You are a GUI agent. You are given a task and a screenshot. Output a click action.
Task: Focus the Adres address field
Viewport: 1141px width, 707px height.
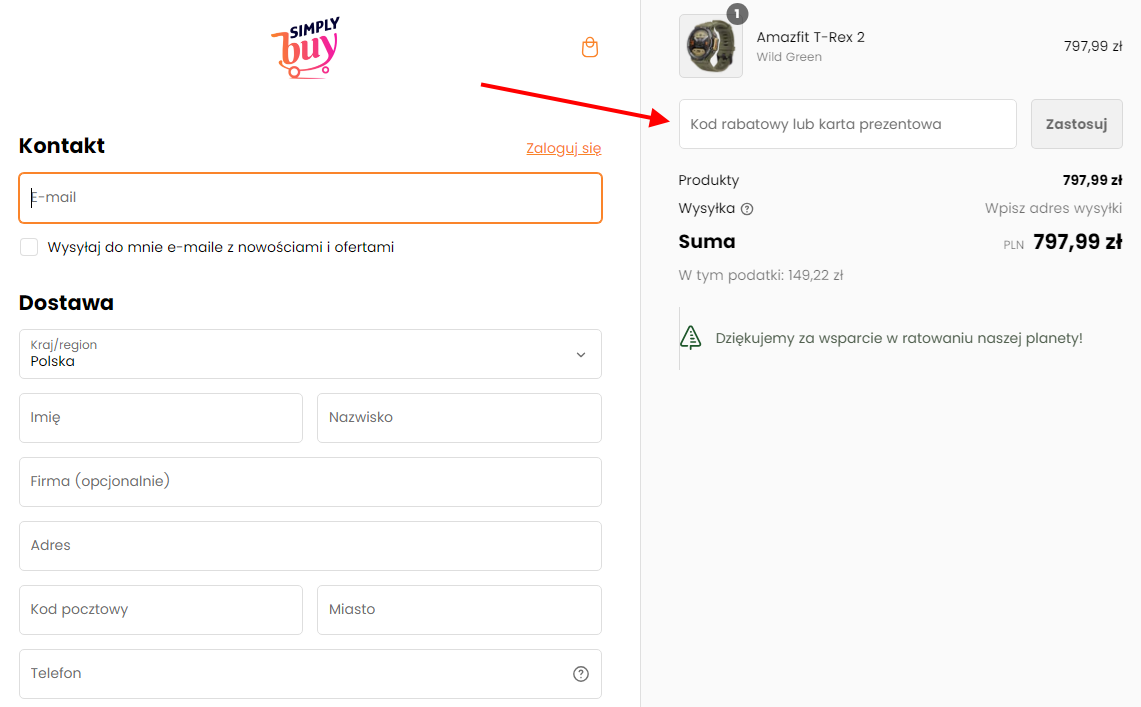click(x=311, y=546)
